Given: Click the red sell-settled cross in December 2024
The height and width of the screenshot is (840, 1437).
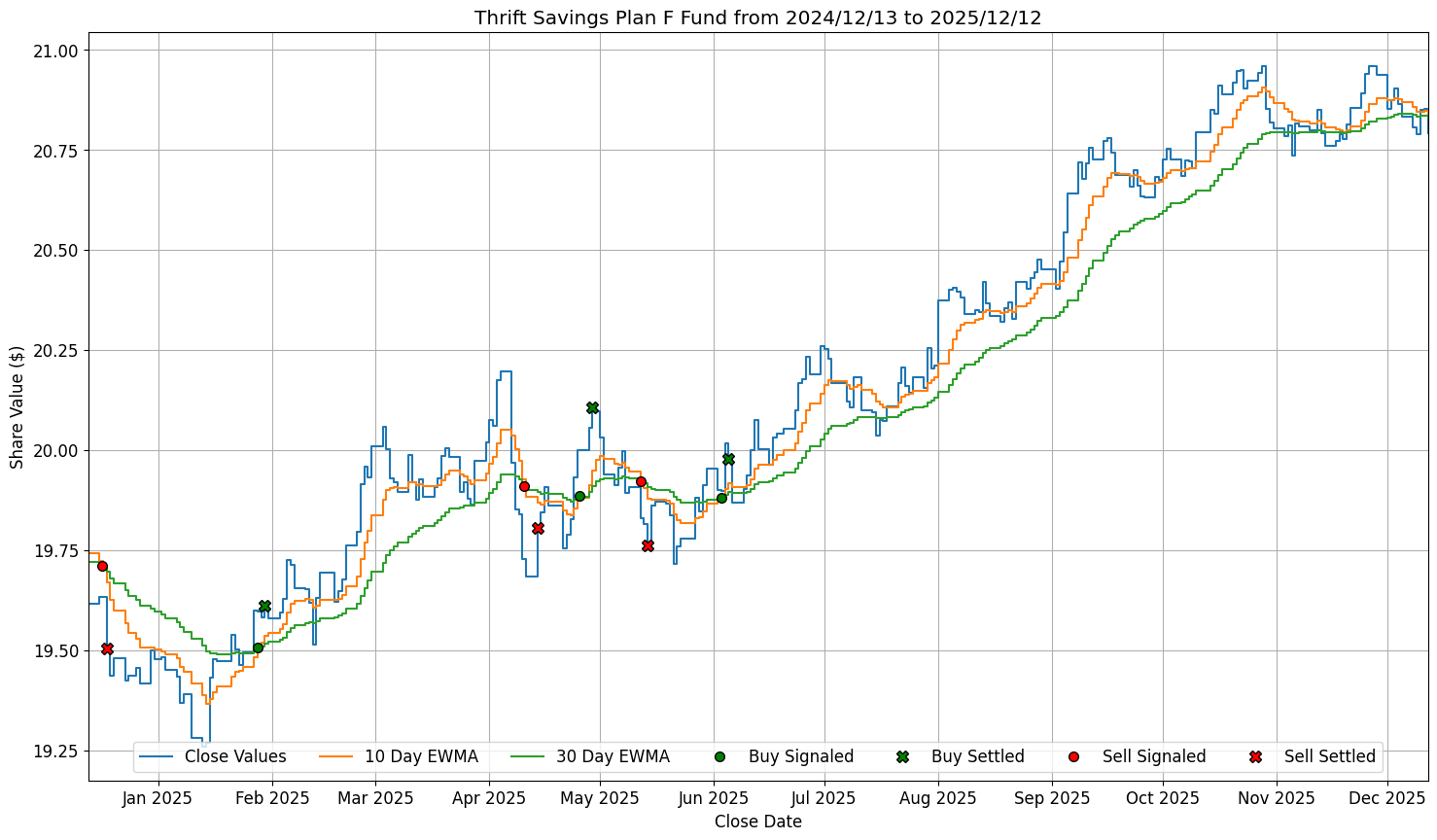Looking at the screenshot, I should 107,648.
